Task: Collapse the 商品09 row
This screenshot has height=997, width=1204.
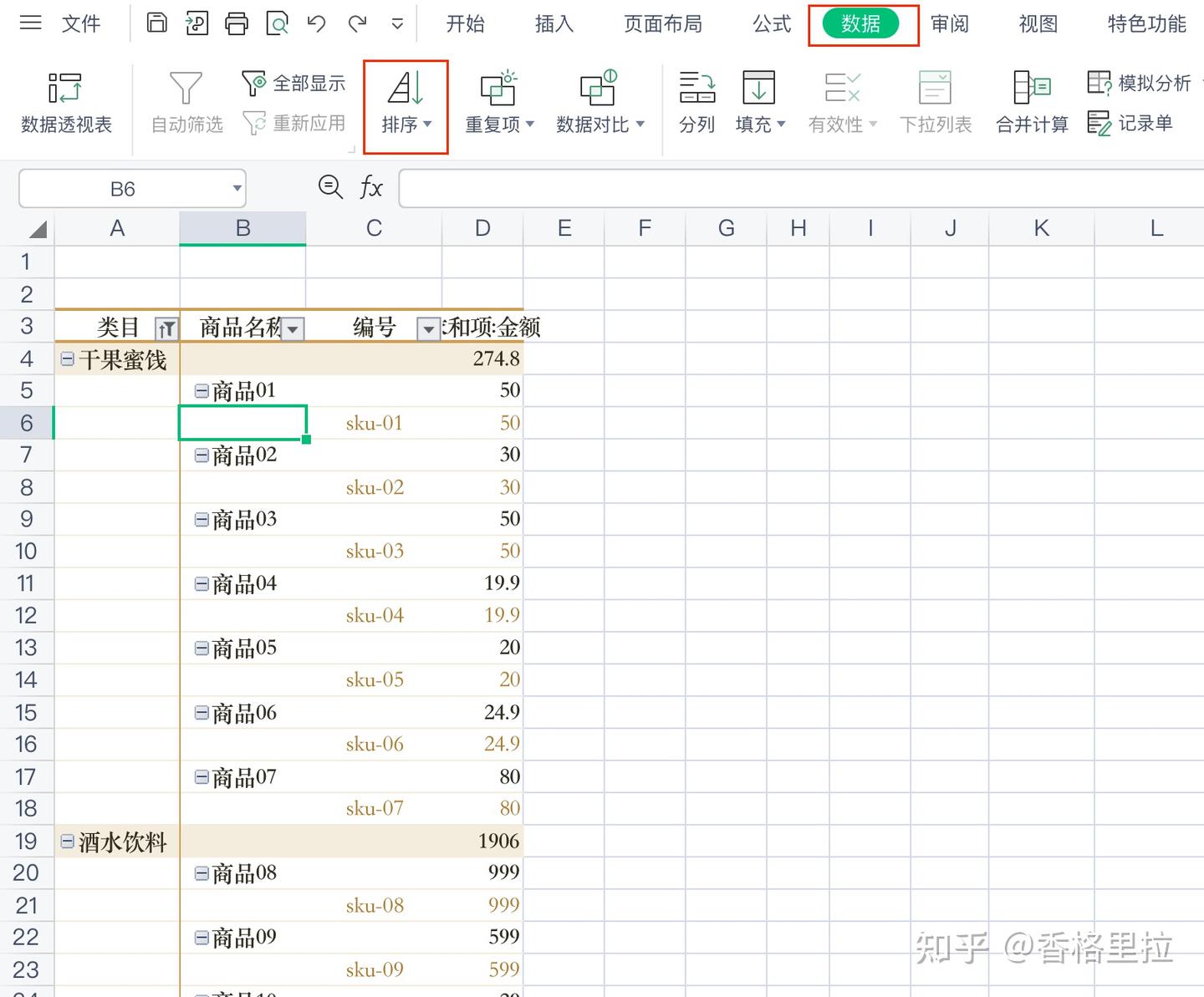Action: click(202, 937)
